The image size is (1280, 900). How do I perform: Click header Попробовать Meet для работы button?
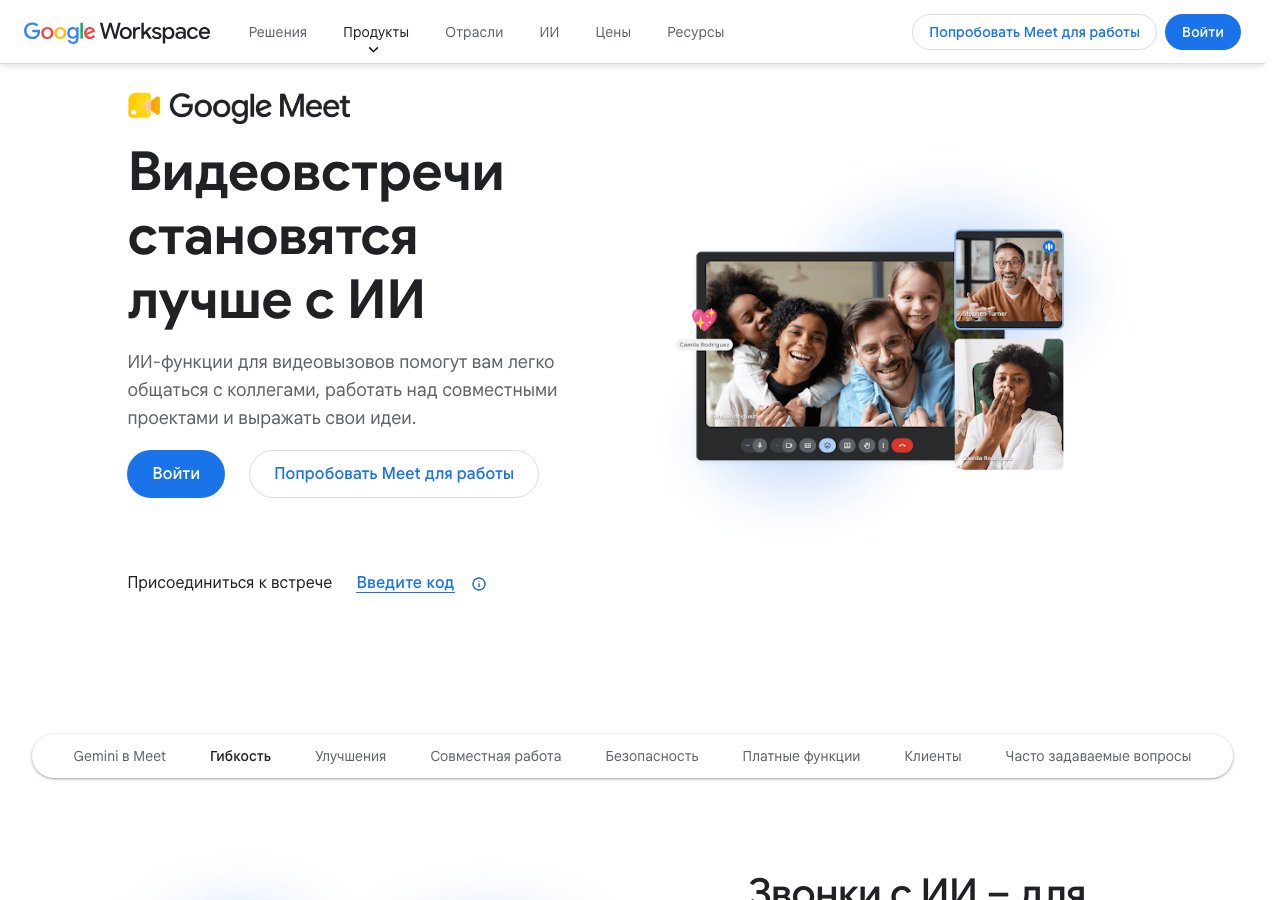click(1034, 32)
